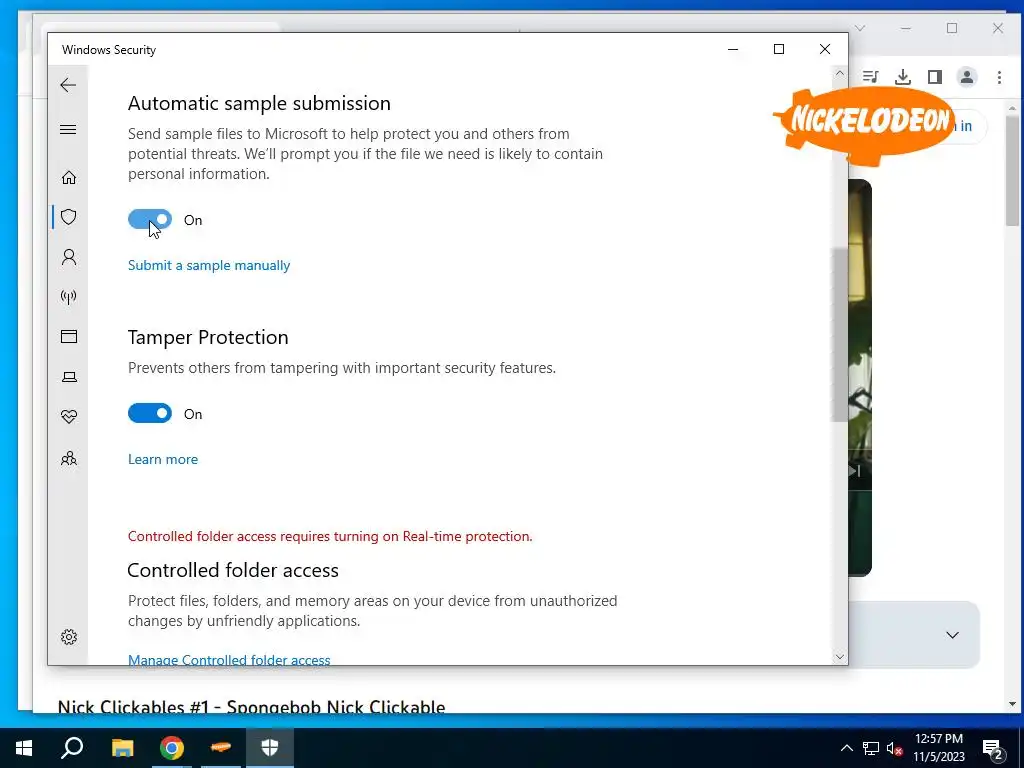Open Nickelodeon app on taskbar
Screen dimensions: 1024x768
click(x=221, y=748)
